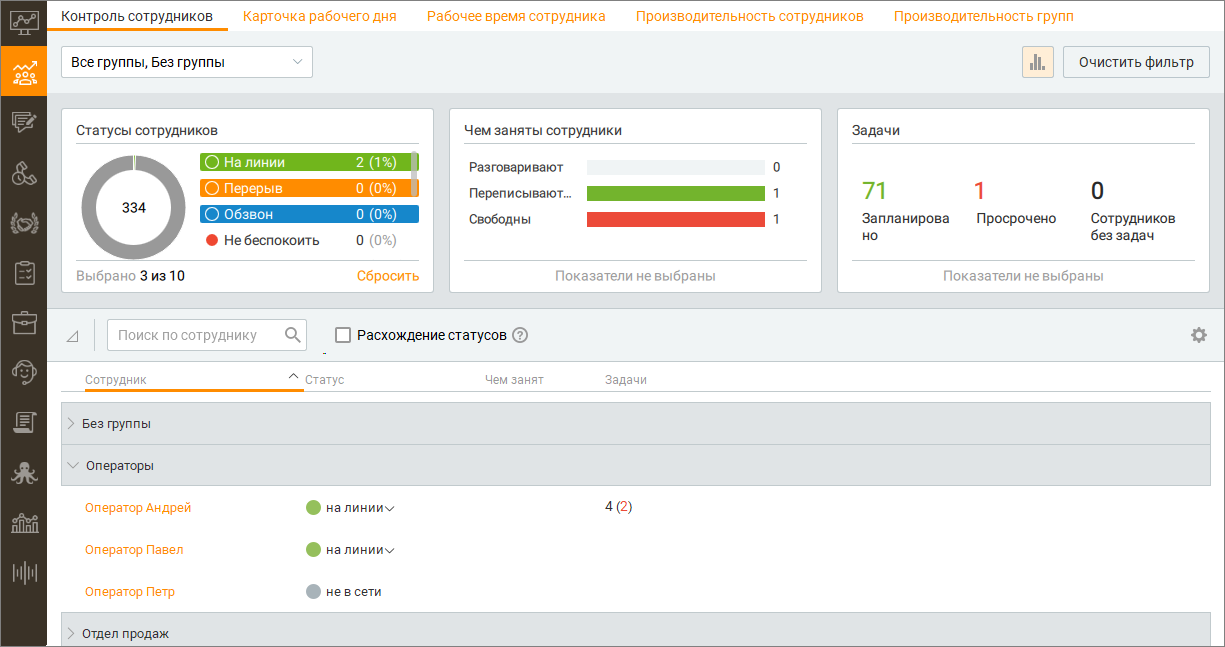Viewport: 1225px width, 647px height.
Task: Click the Очистить фильтр button
Action: click(1136, 62)
